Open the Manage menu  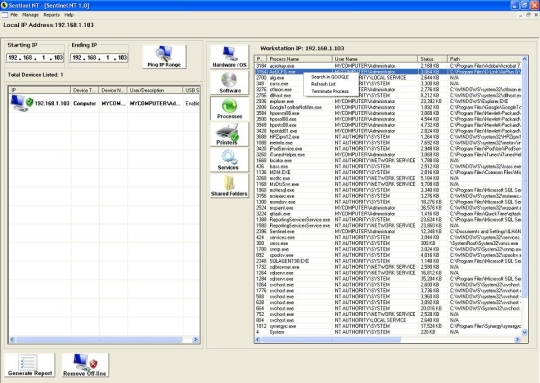[30, 15]
